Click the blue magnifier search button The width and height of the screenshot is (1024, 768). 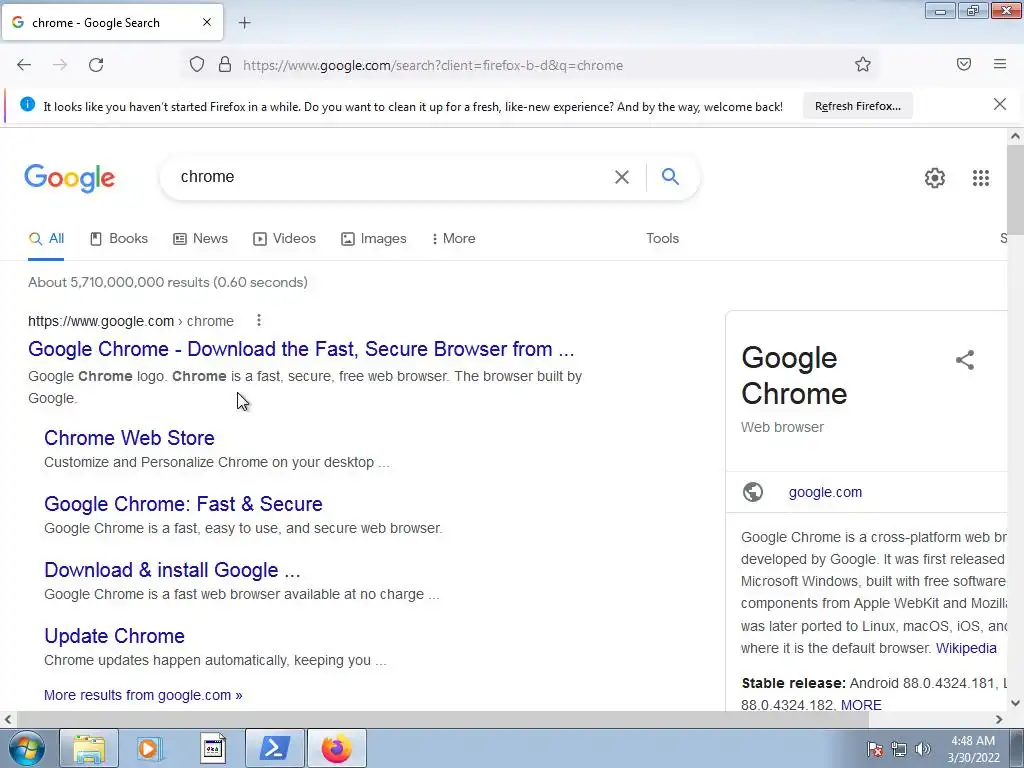coord(670,176)
